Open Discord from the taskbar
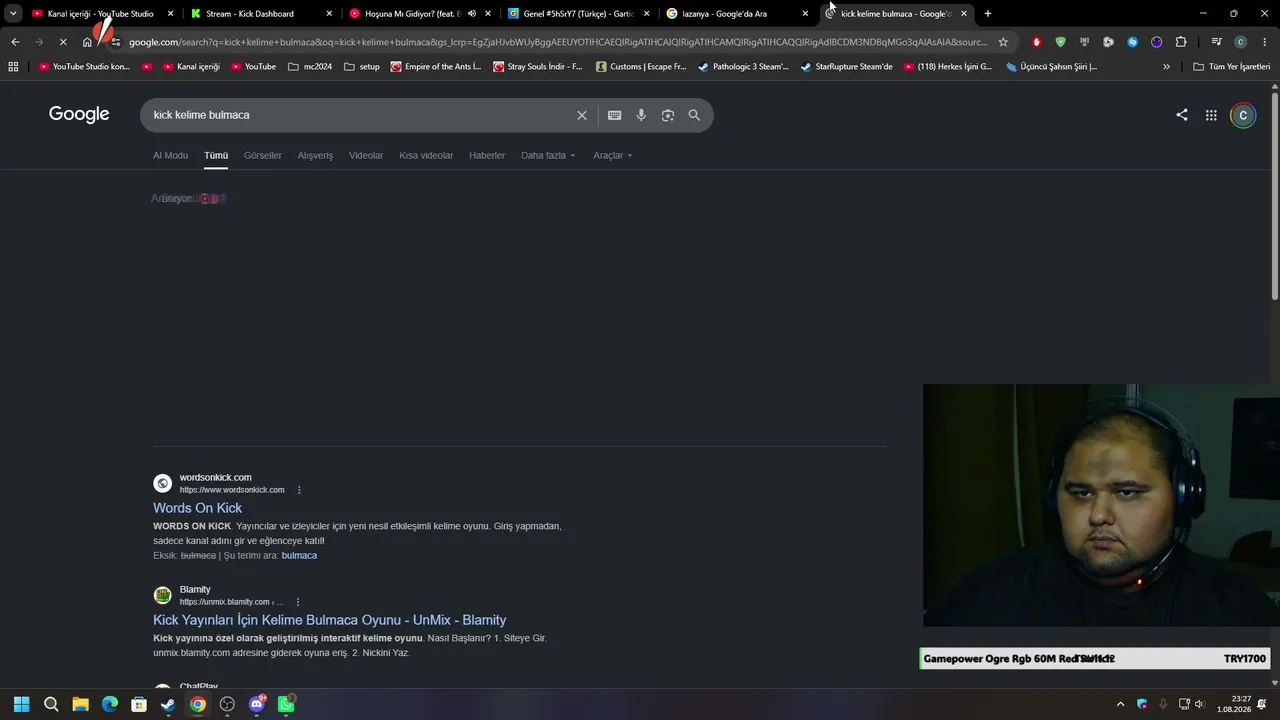The image size is (1280, 720). click(257, 704)
